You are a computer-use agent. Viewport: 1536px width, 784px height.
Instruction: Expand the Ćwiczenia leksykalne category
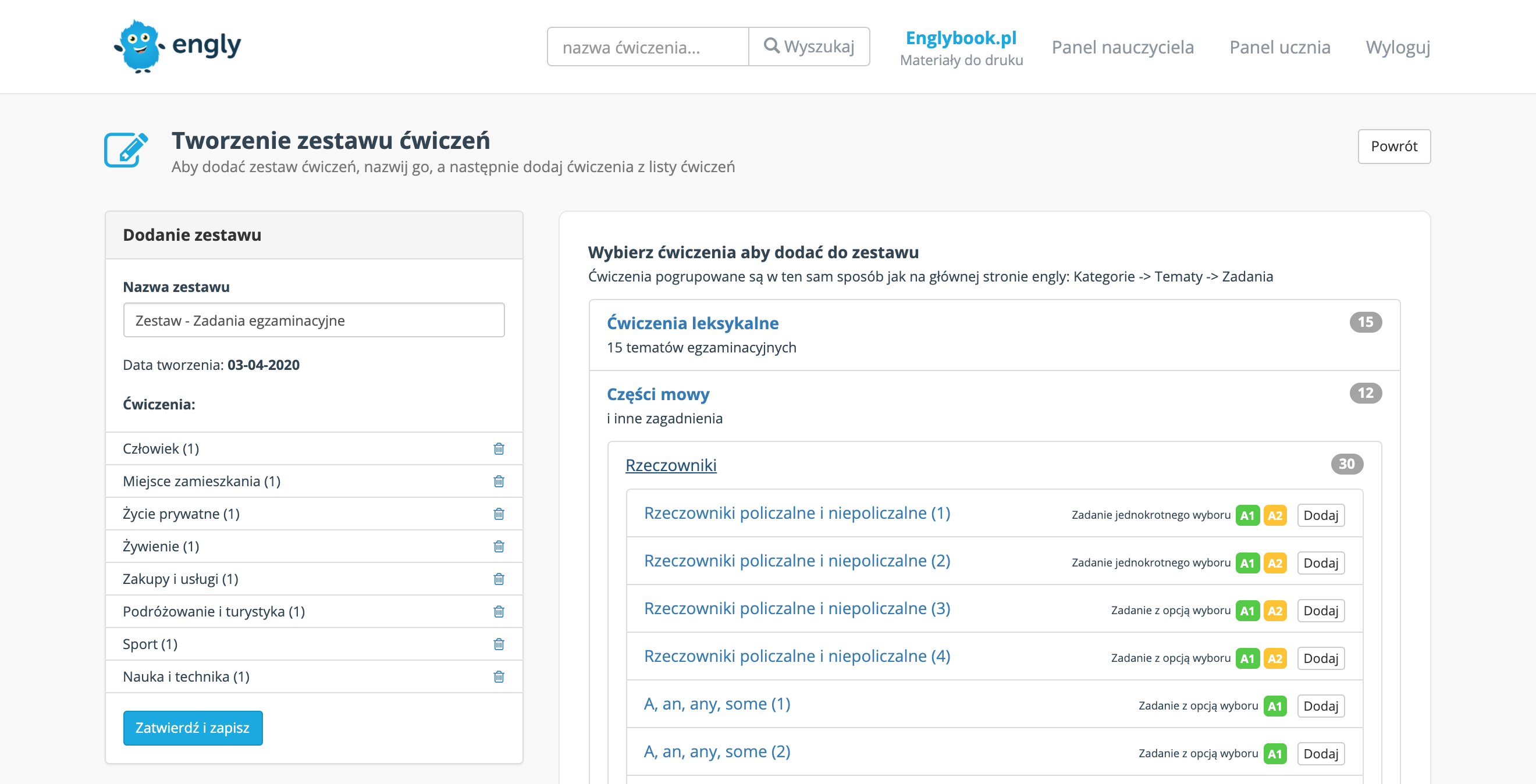[693, 323]
